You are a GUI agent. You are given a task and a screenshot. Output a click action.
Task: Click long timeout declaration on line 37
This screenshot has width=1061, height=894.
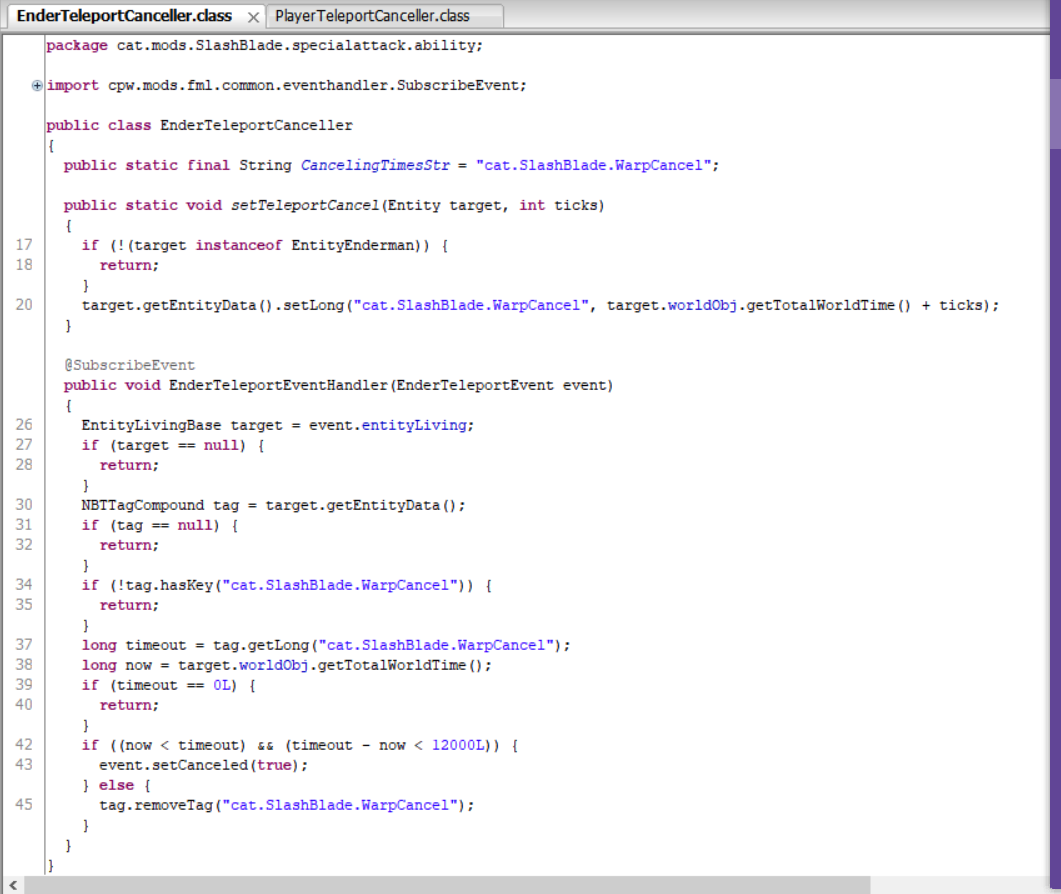point(326,645)
